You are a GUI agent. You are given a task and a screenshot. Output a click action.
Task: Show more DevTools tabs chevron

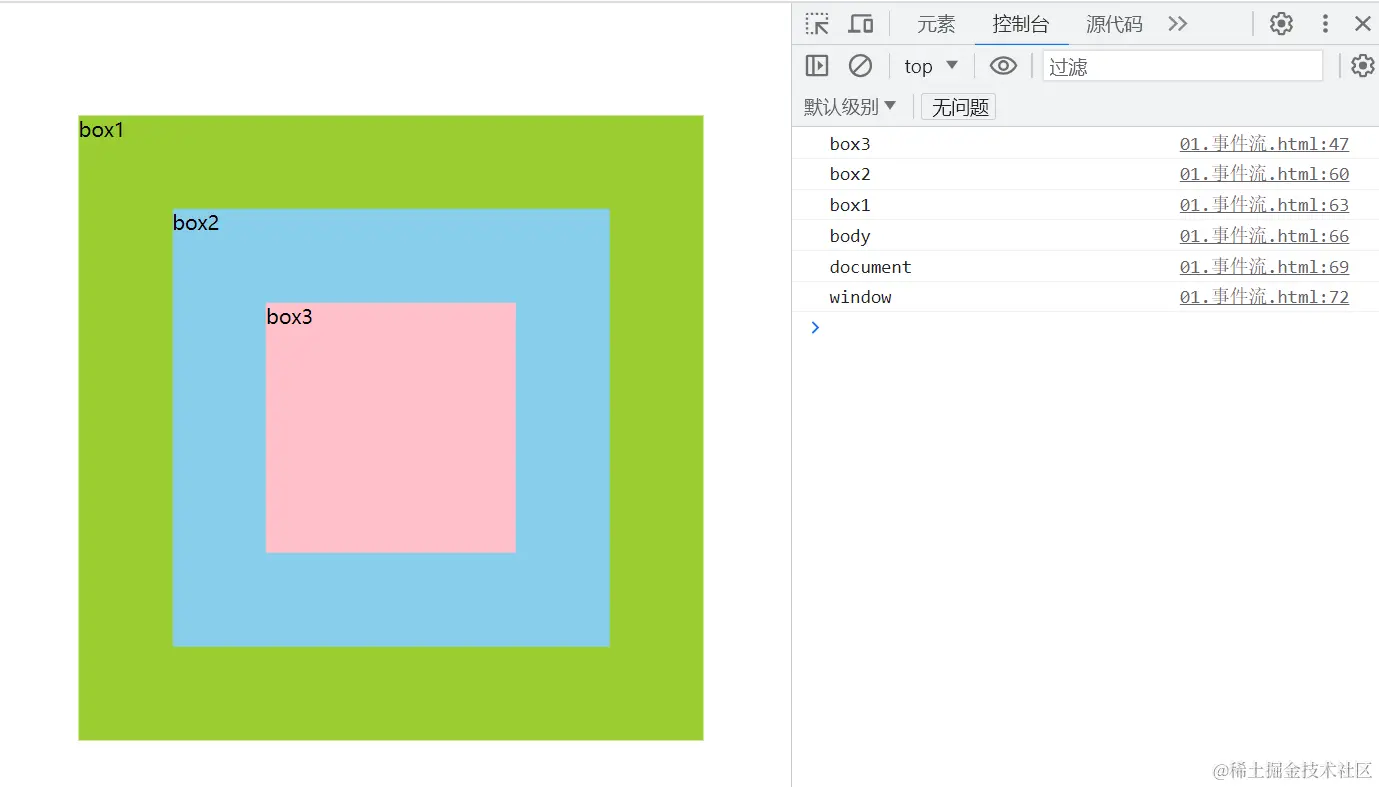[1178, 24]
